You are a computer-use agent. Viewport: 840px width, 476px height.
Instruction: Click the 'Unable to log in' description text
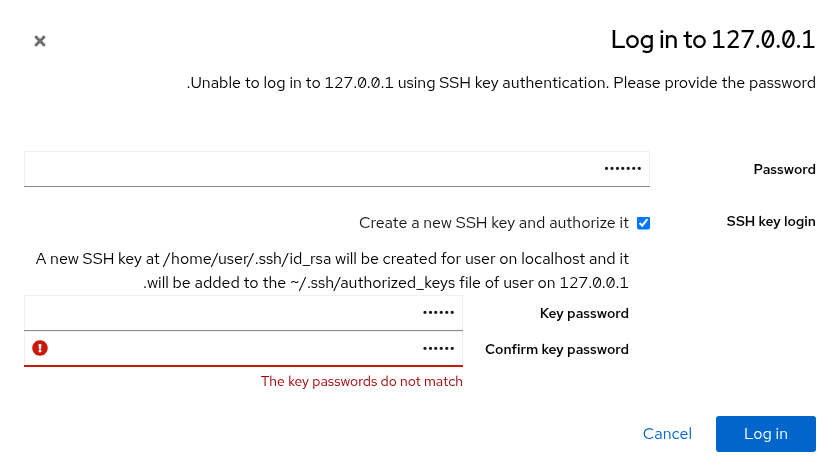(501, 83)
